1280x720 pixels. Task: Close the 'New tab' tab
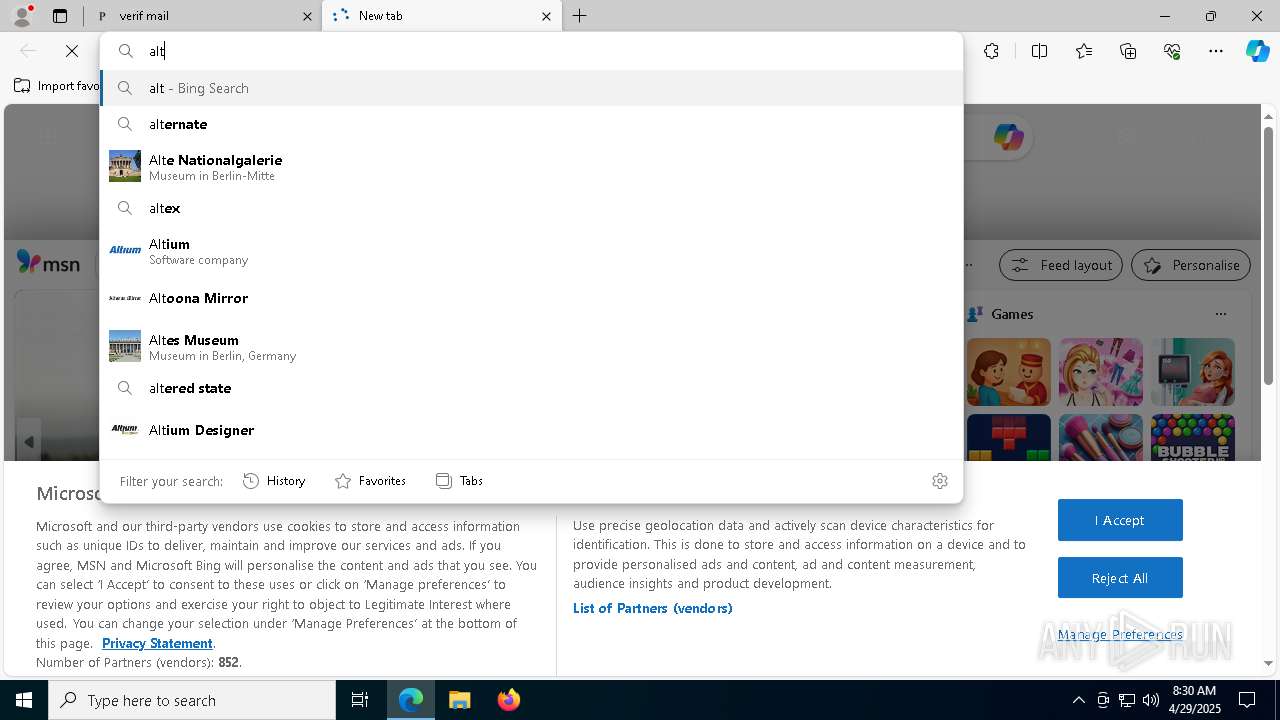tap(546, 16)
